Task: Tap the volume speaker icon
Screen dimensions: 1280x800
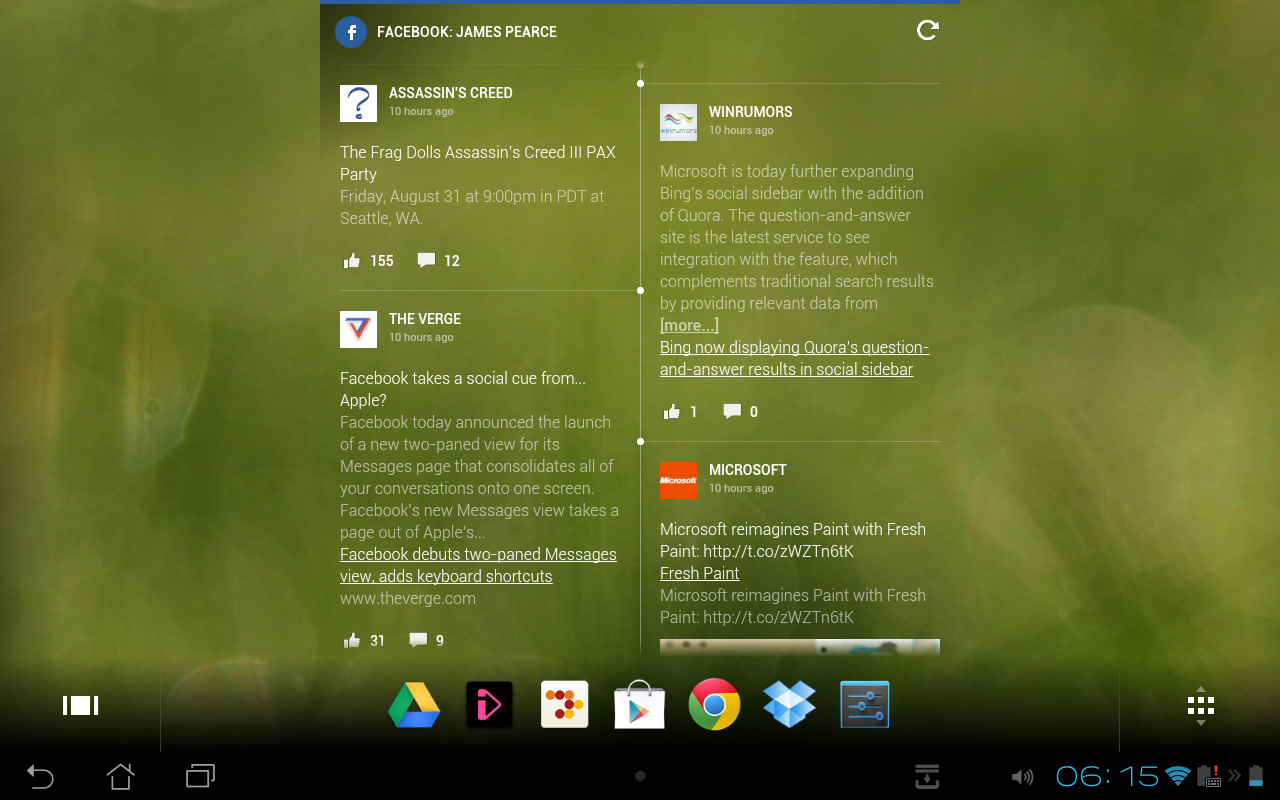Action: point(1022,777)
